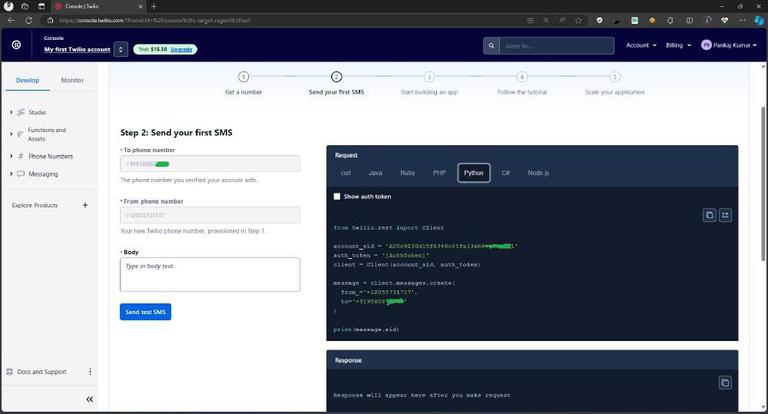
Task: Open a new browser tab with plus
Action: tap(154, 6)
